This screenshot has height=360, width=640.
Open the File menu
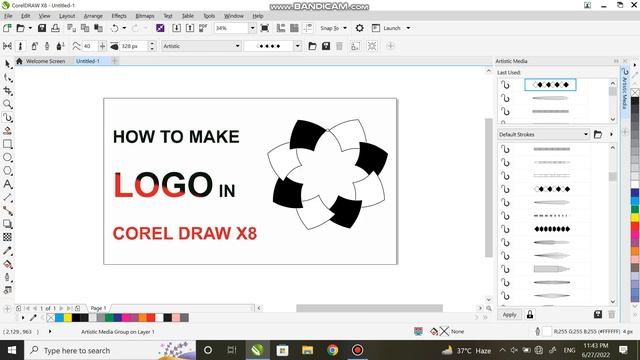click(8, 16)
